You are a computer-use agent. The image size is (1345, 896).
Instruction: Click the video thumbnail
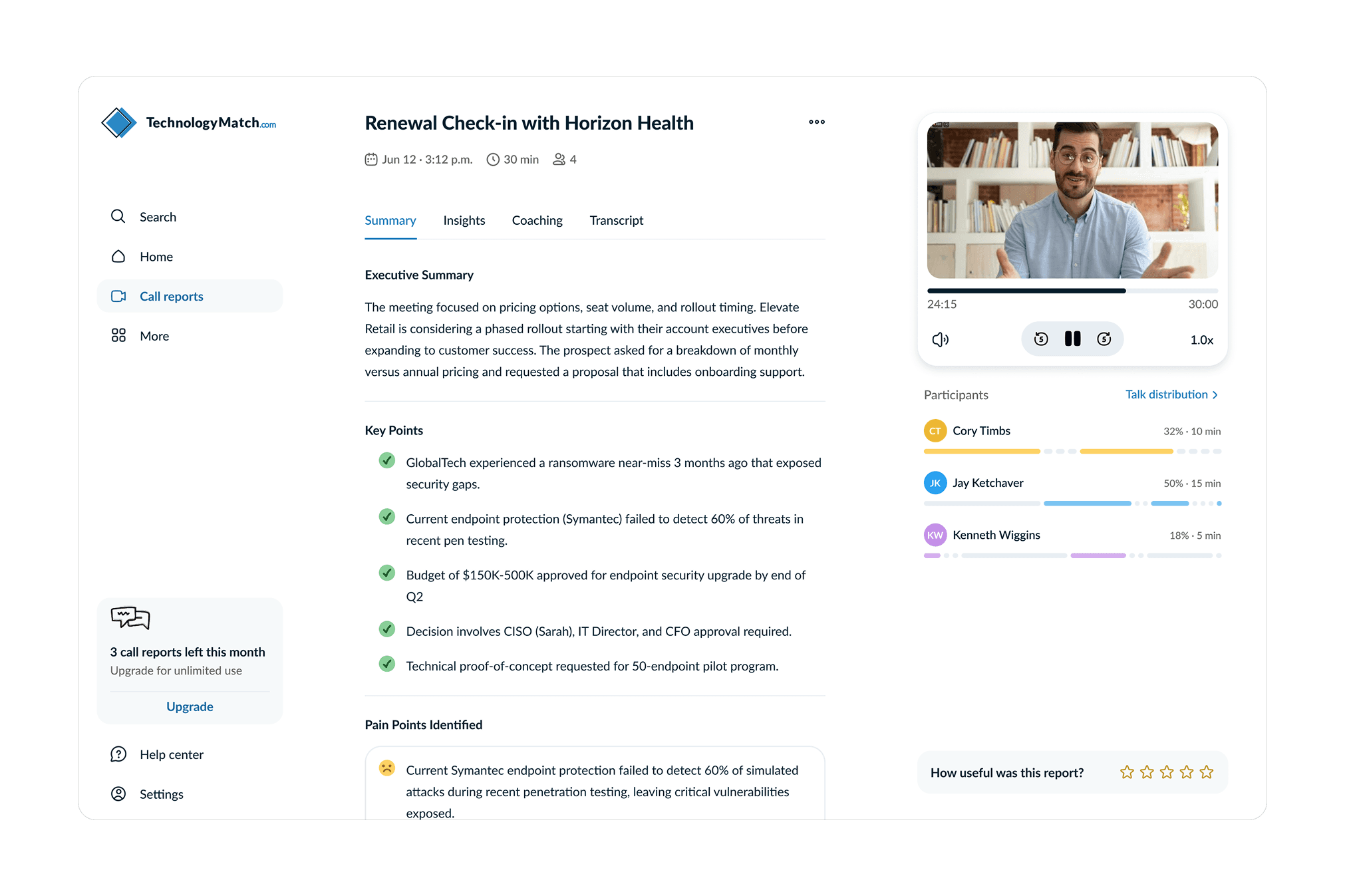coord(1072,200)
